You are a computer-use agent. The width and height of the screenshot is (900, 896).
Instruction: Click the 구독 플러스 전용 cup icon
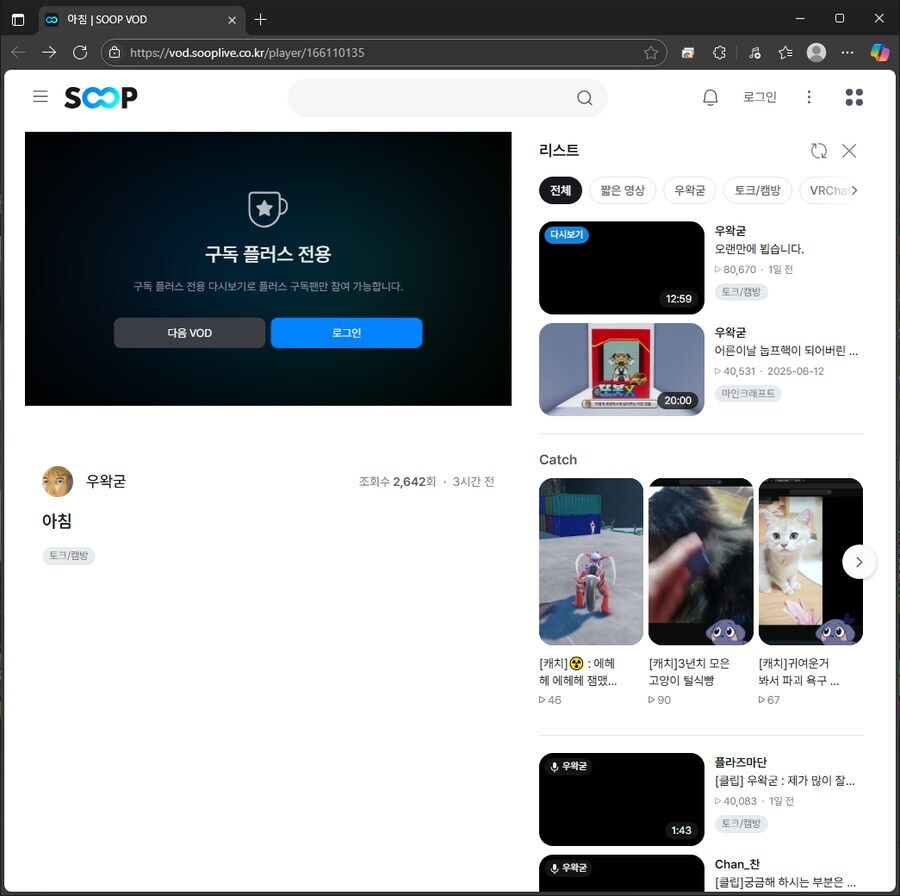coord(267,209)
